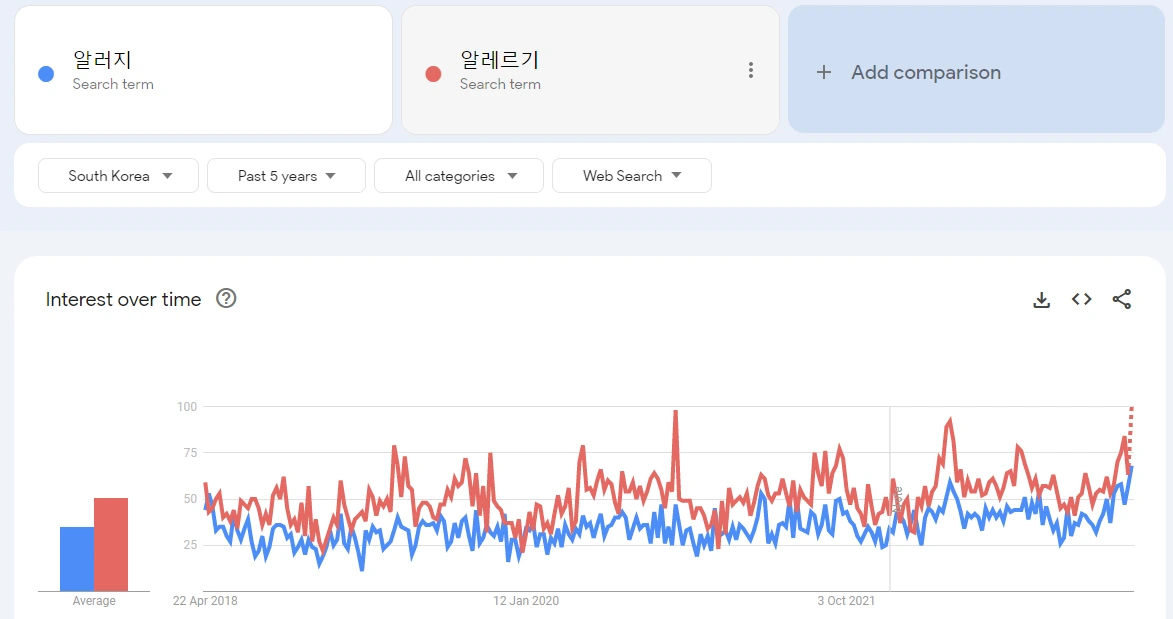
Task: Expand the Web Search type dropdown
Action: coord(631,176)
